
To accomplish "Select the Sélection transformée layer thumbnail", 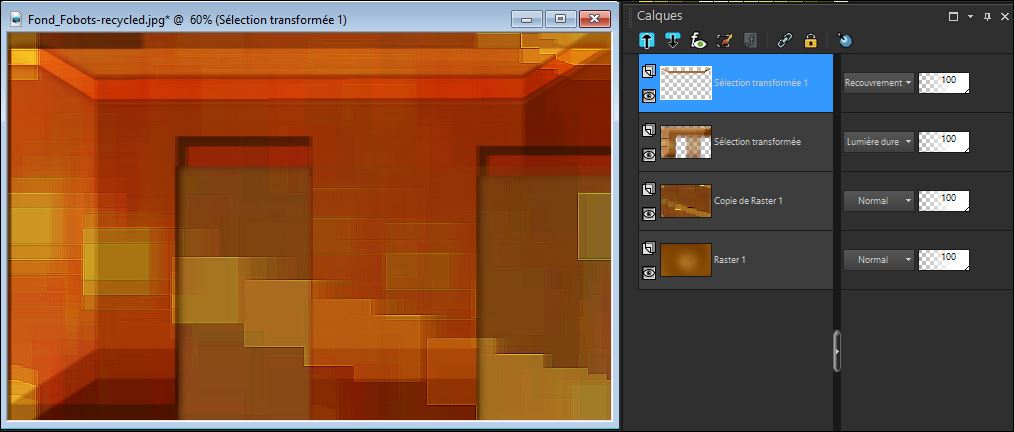I will point(686,142).
